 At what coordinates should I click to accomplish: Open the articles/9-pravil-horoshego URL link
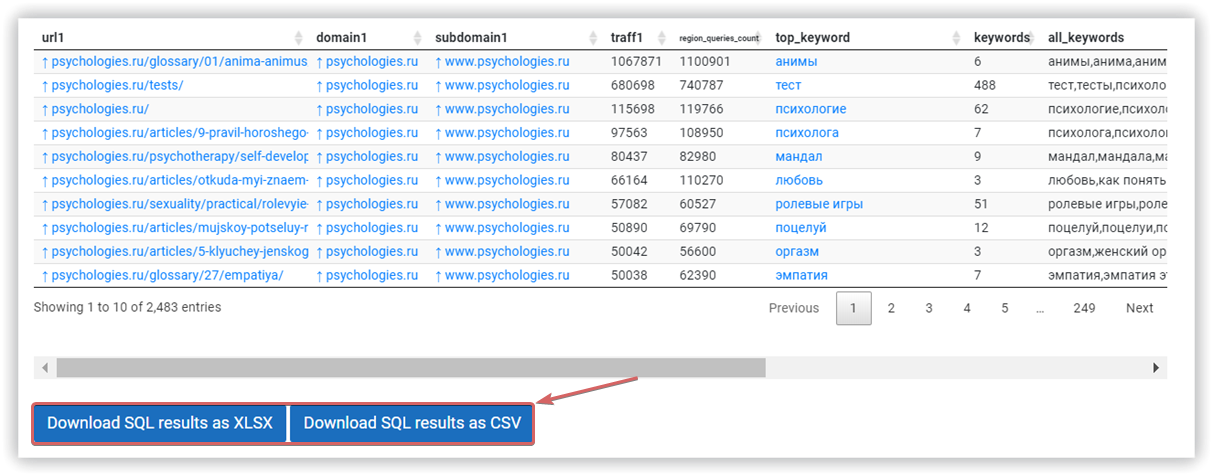[x=174, y=132]
